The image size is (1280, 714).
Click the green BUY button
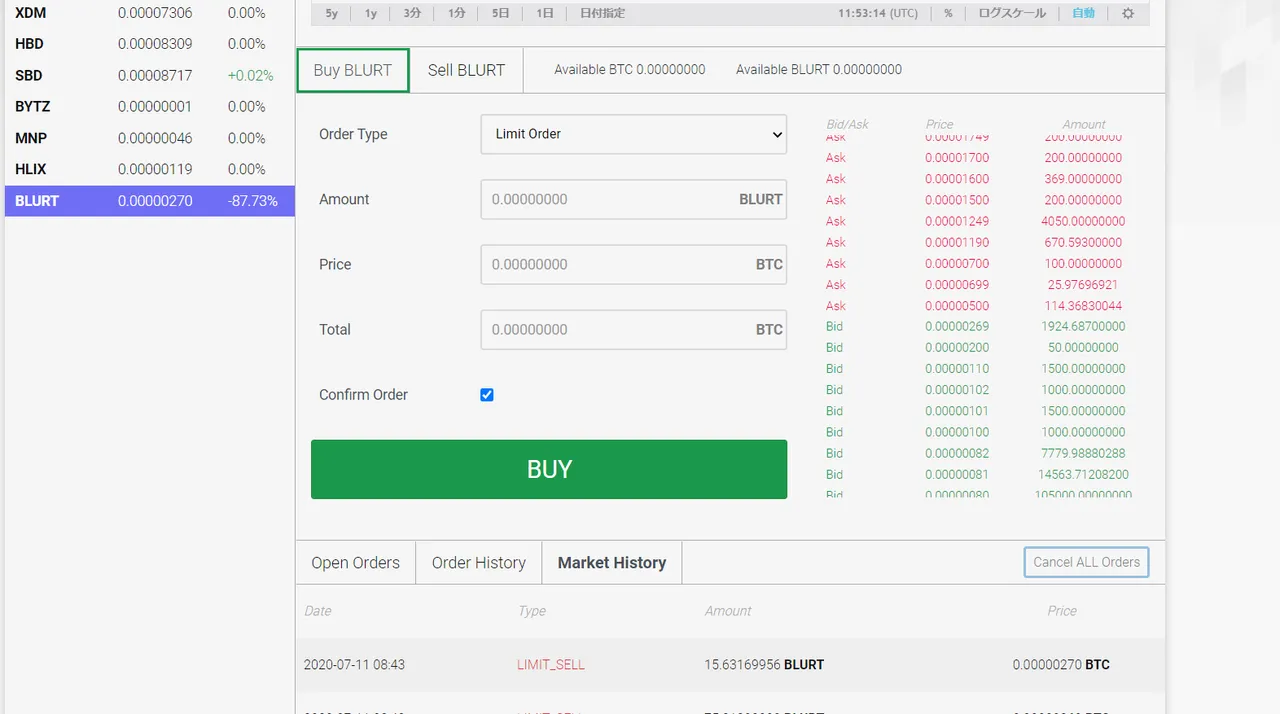[549, 469]
